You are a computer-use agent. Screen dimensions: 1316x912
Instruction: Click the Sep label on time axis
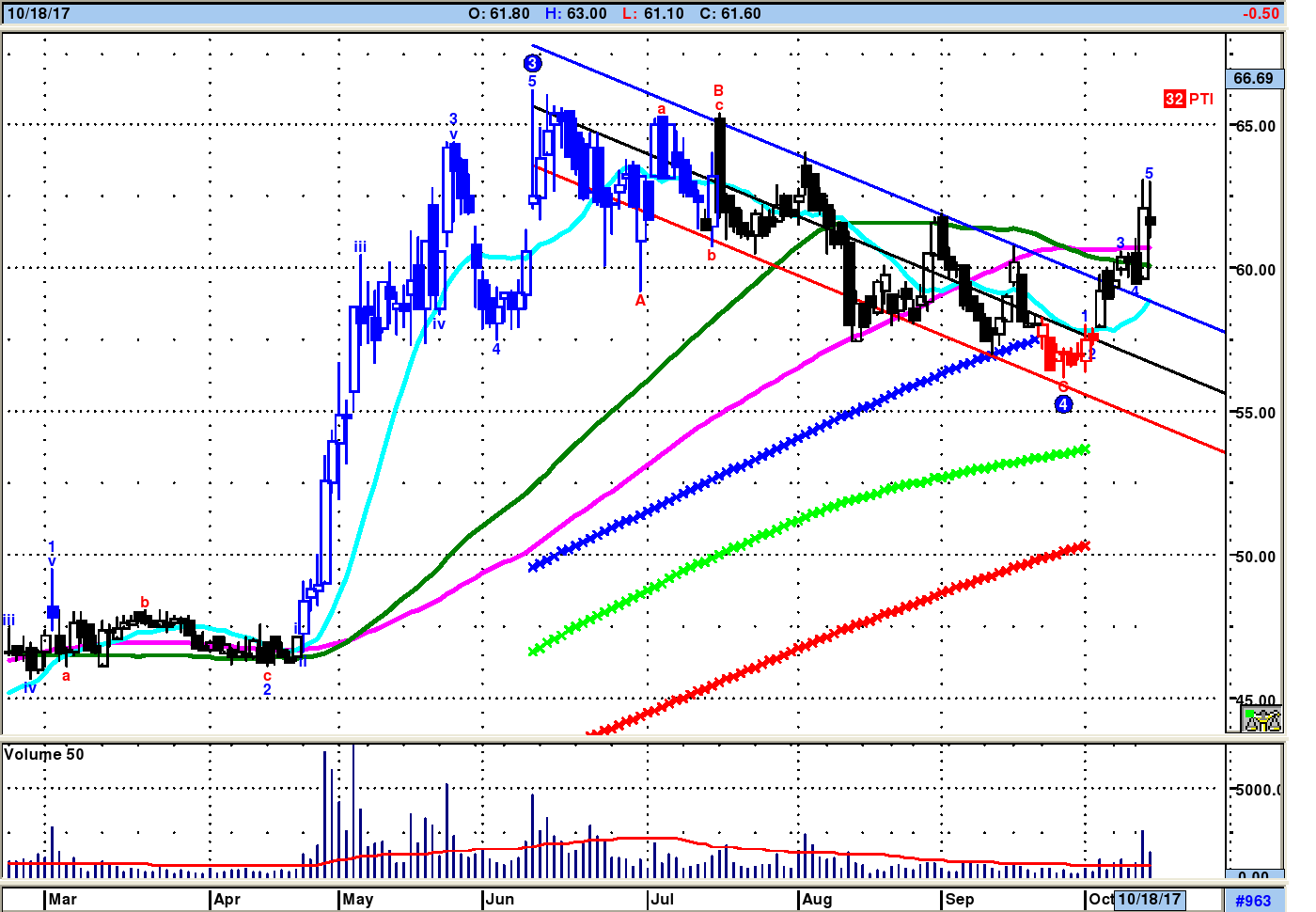coord(960,900)
